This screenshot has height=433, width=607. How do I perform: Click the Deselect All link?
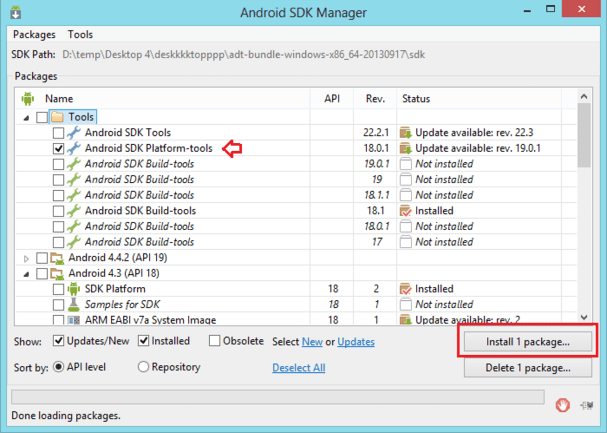(298, 368)
